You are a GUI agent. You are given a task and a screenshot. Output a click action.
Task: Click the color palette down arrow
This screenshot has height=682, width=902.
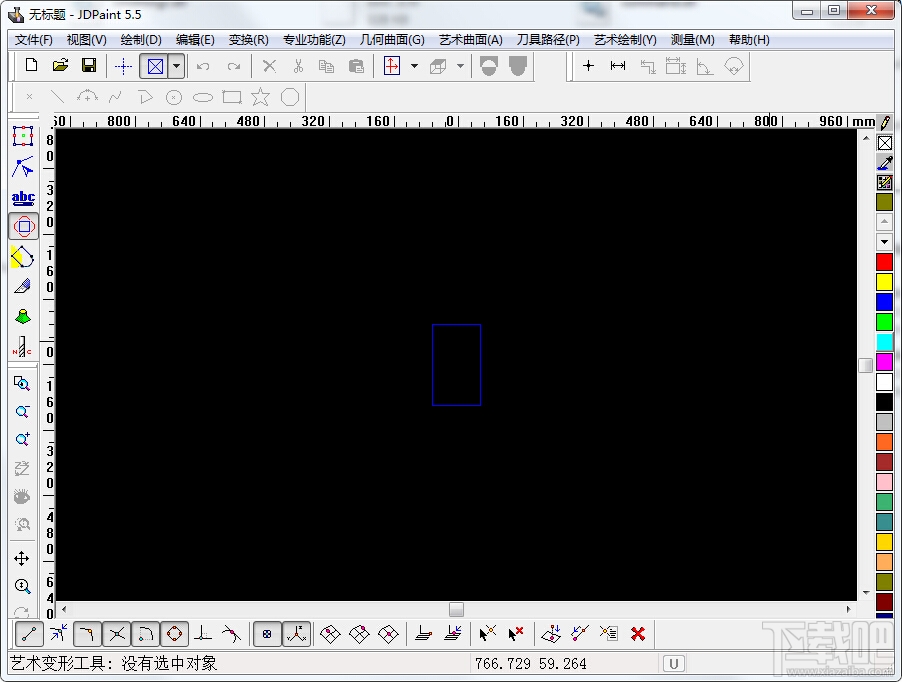pyautogui.click(x=884, y=242)
